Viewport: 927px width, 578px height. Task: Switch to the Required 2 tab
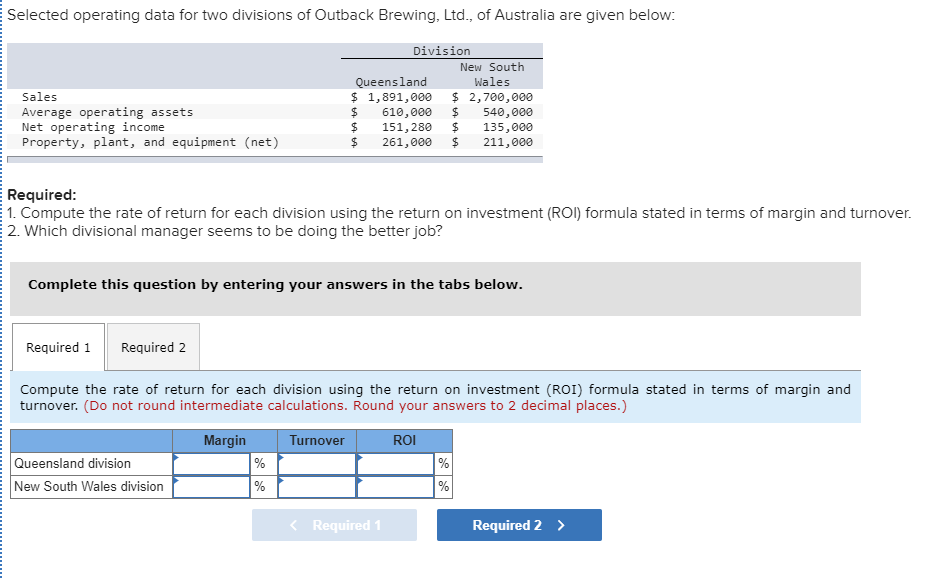pos(152,347)
